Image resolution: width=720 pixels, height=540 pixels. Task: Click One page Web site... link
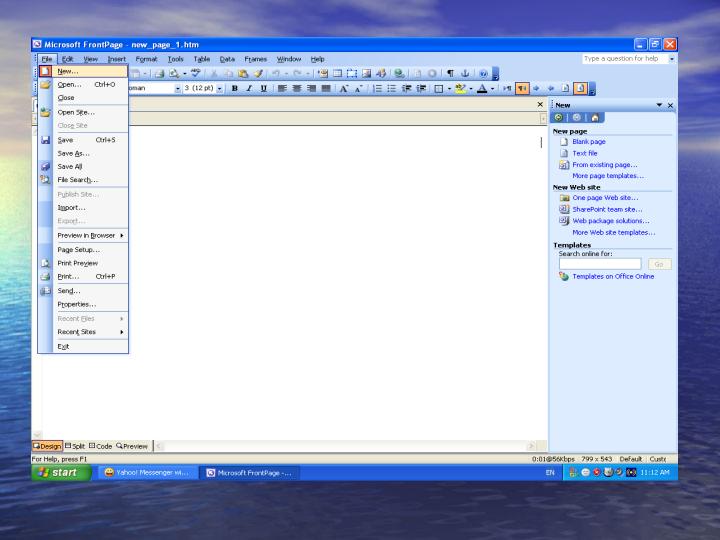click(x=605, y=198)
